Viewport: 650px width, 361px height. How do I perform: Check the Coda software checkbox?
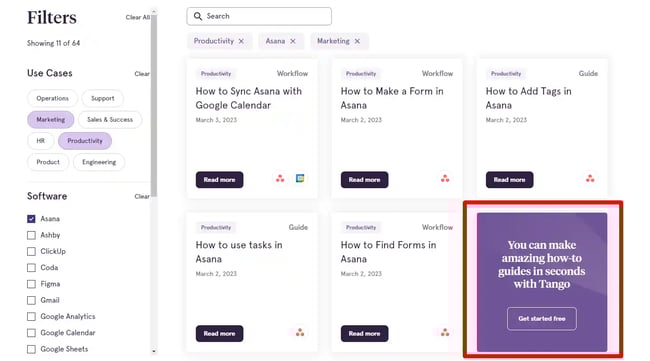point(31,268)
